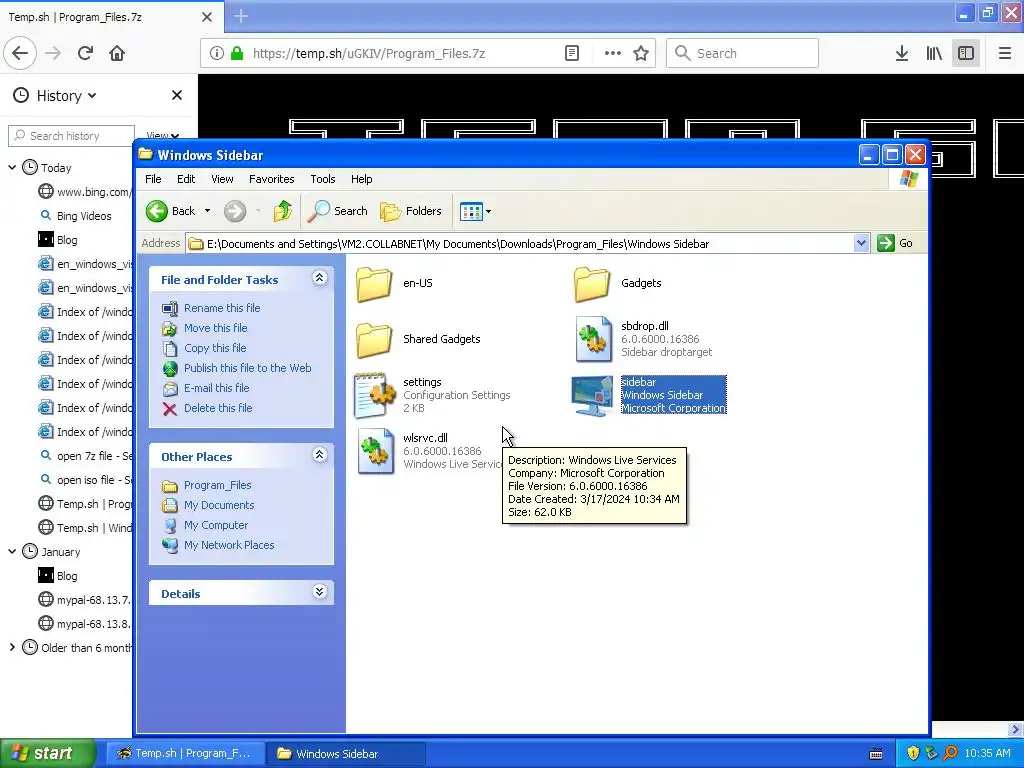Image resolution: width=1024 pixels, height=768 pixels.
Task: Toggle reader view in address bar
Action: (571, 53)
